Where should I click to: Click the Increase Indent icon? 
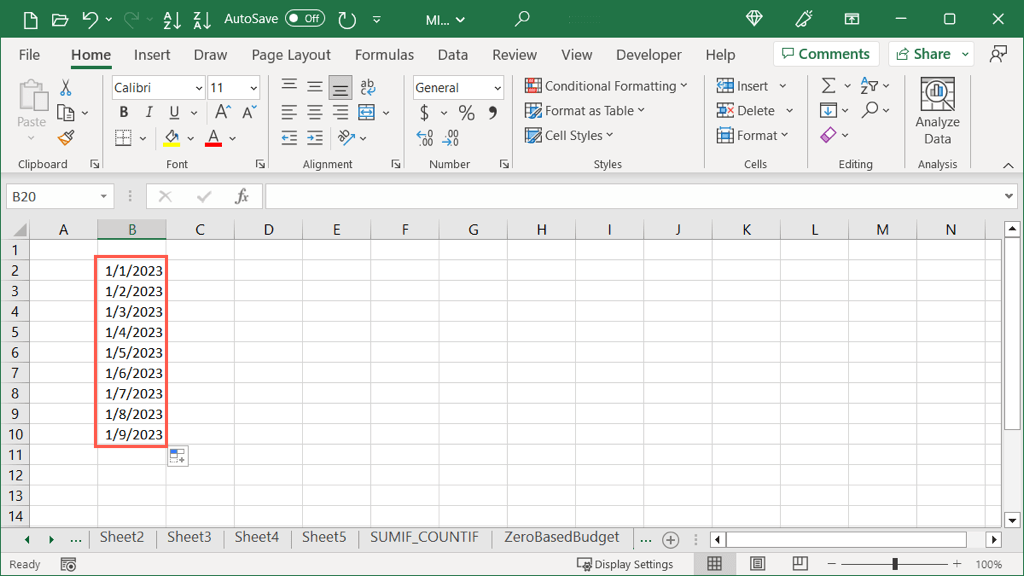[315, 137]
